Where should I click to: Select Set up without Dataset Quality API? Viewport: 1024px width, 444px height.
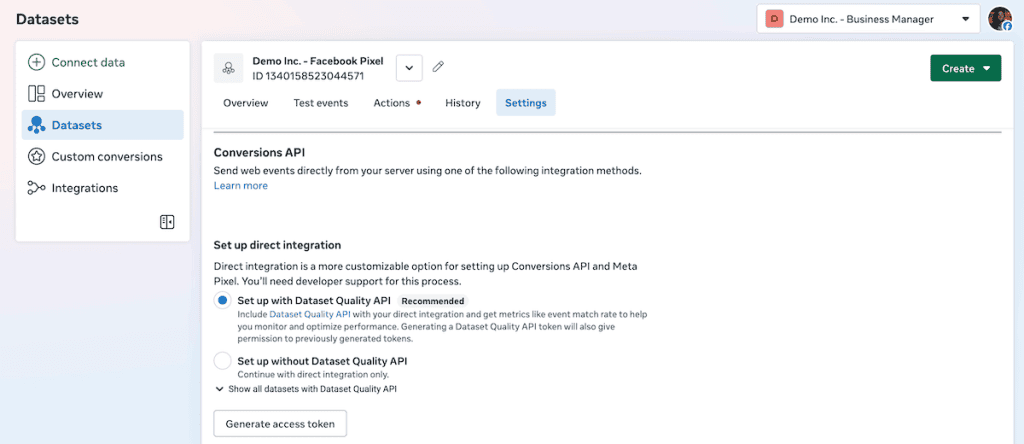[x=223, y=360]
